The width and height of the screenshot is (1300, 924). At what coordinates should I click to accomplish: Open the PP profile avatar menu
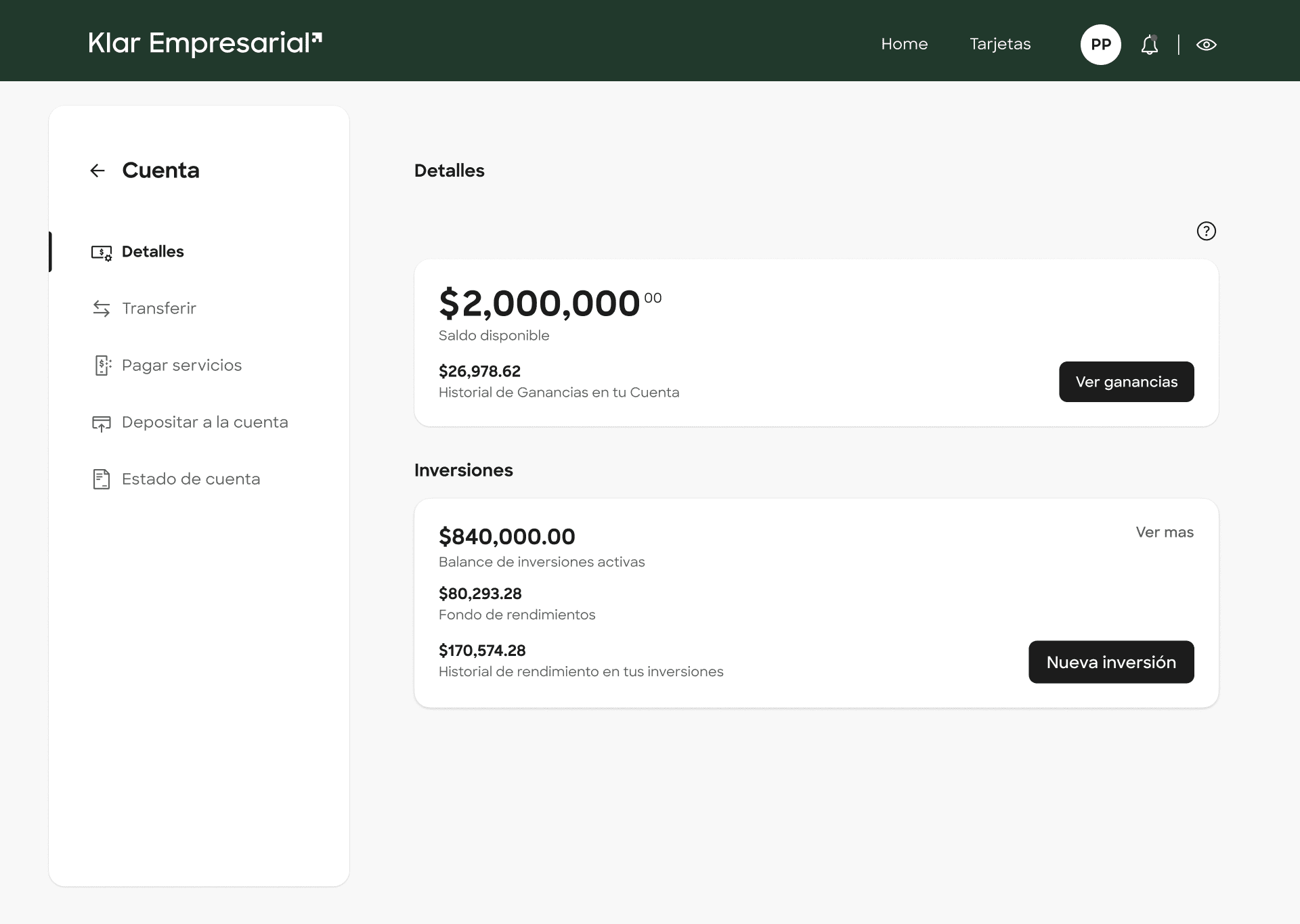coord(1100,44)
